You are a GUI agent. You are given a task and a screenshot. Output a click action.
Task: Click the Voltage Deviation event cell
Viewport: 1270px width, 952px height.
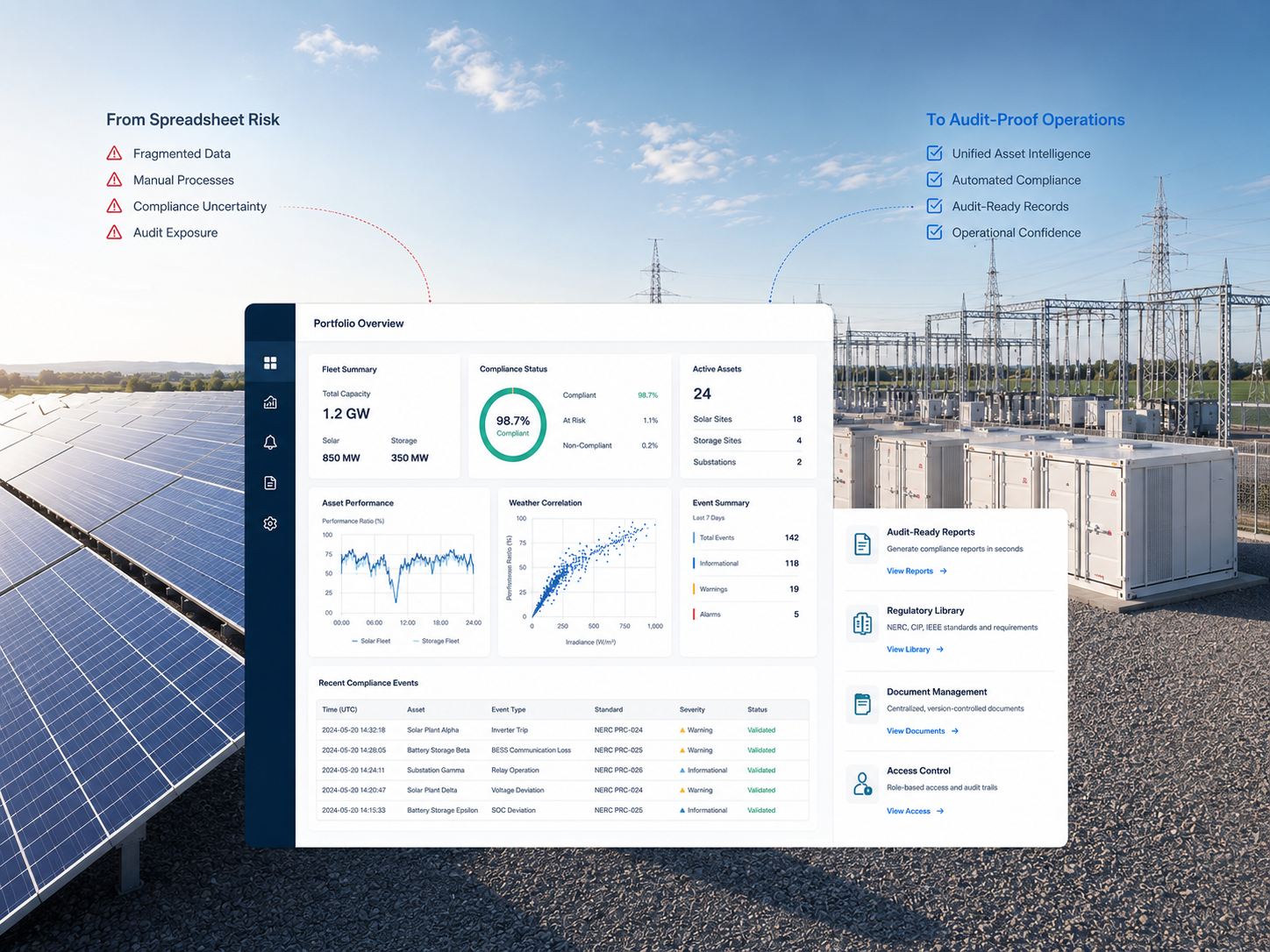pos(517,791)
